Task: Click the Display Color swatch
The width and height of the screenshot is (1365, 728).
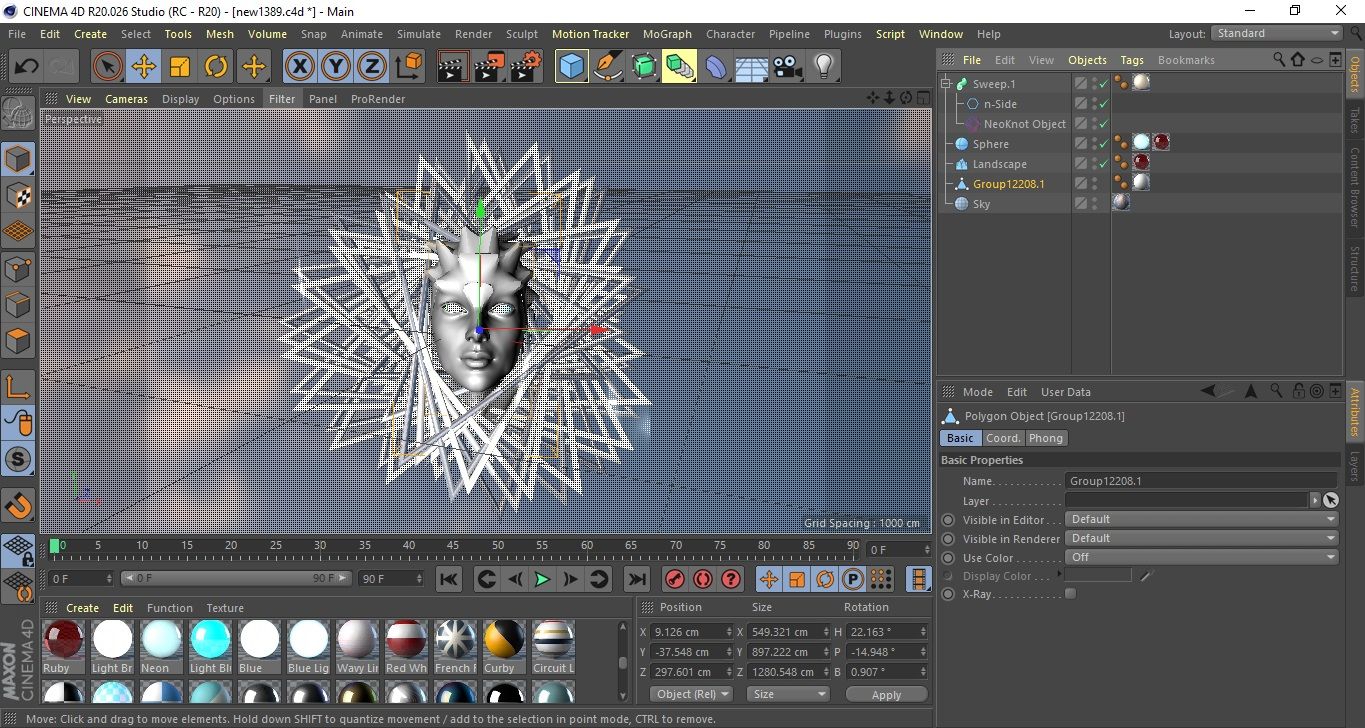Action: (1098, 576)
